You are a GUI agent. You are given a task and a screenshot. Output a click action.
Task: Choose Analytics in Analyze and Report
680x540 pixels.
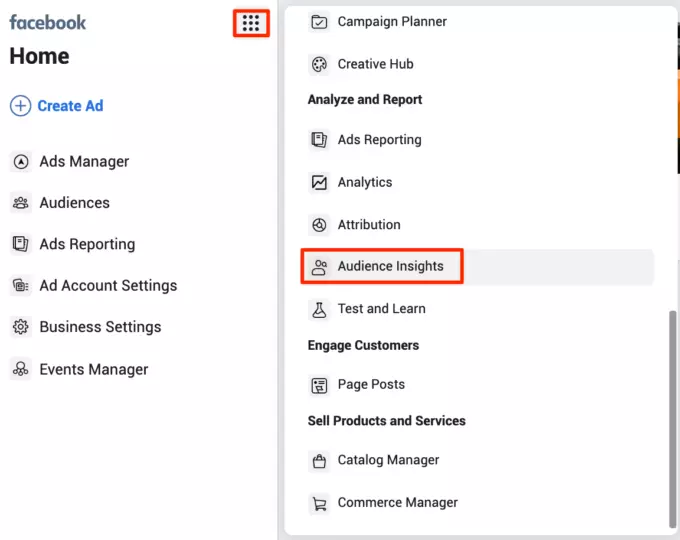tap(364, 183)
